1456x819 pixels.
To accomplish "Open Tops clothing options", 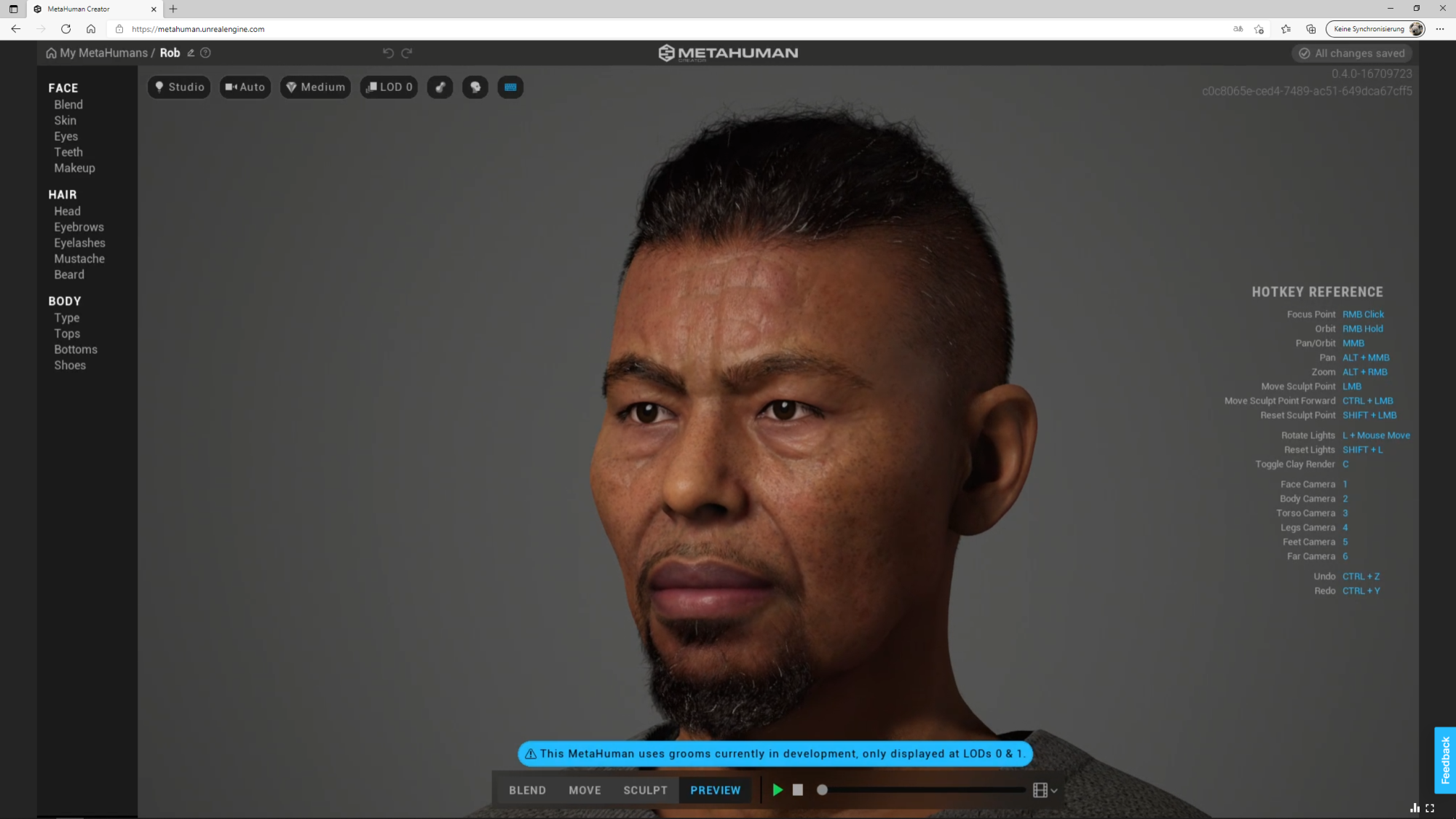I will tap(67, 334).
